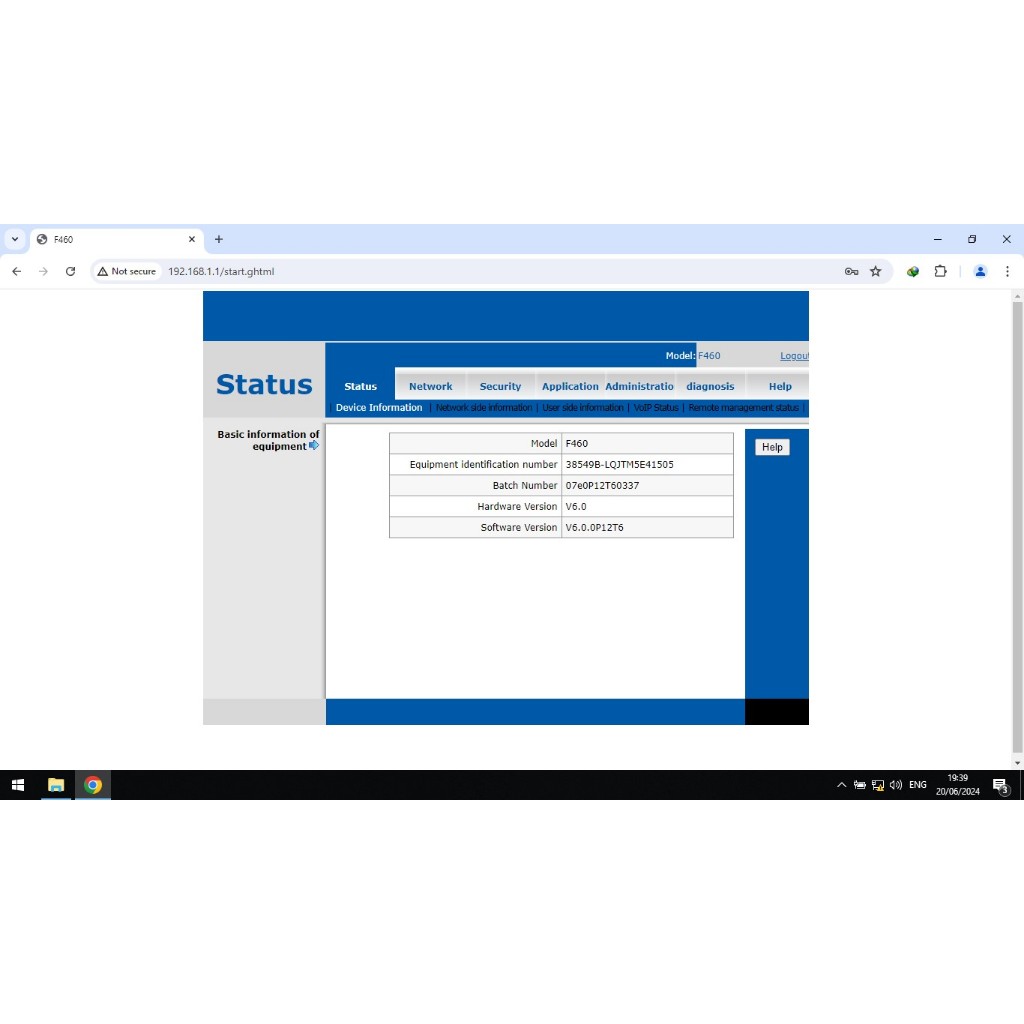Click the batch number 07e0P12T60337

tap(602, 485)
